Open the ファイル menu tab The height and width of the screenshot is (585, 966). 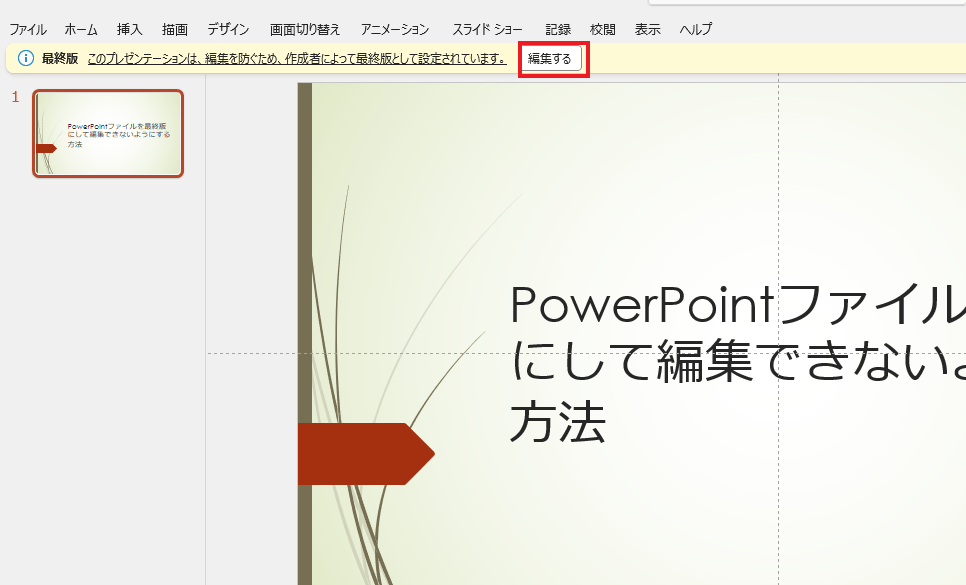[x=28, y=30]
